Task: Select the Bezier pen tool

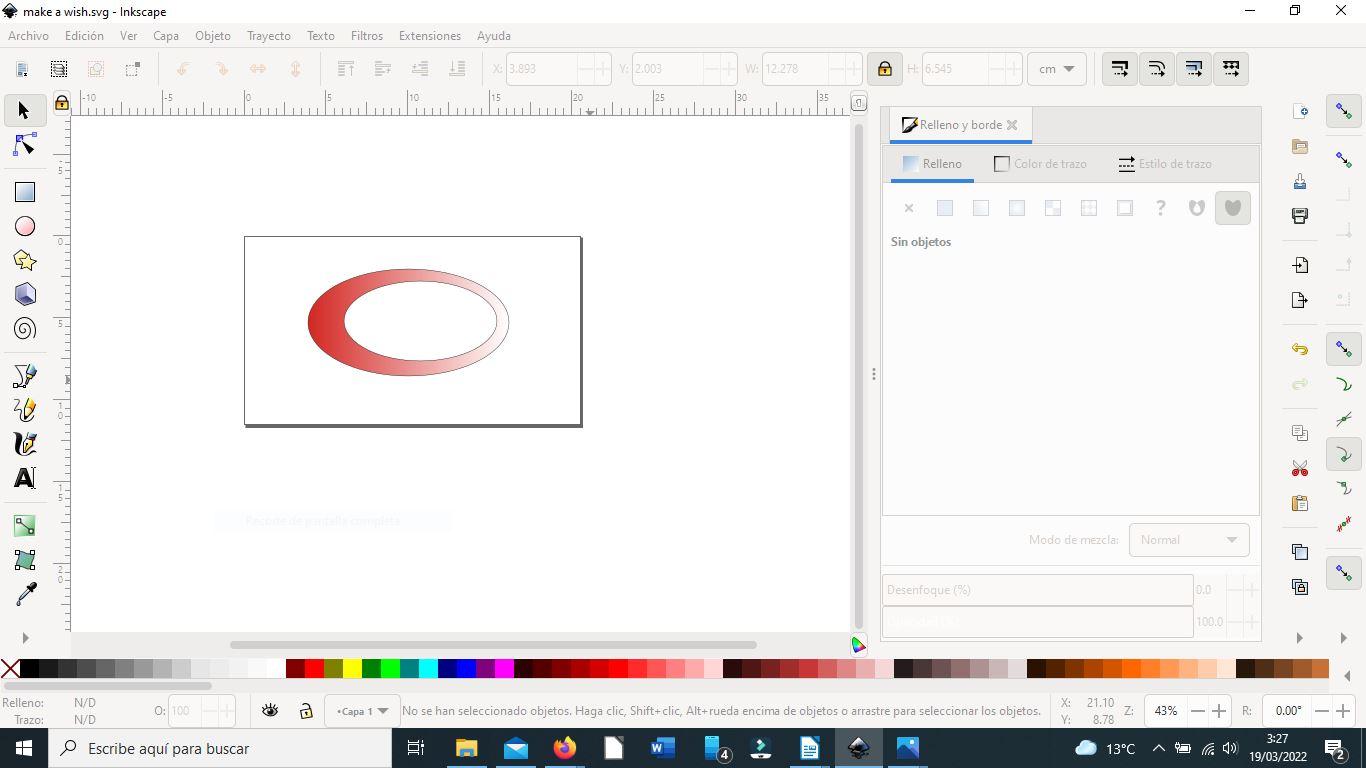Action: tap(24, 376)
